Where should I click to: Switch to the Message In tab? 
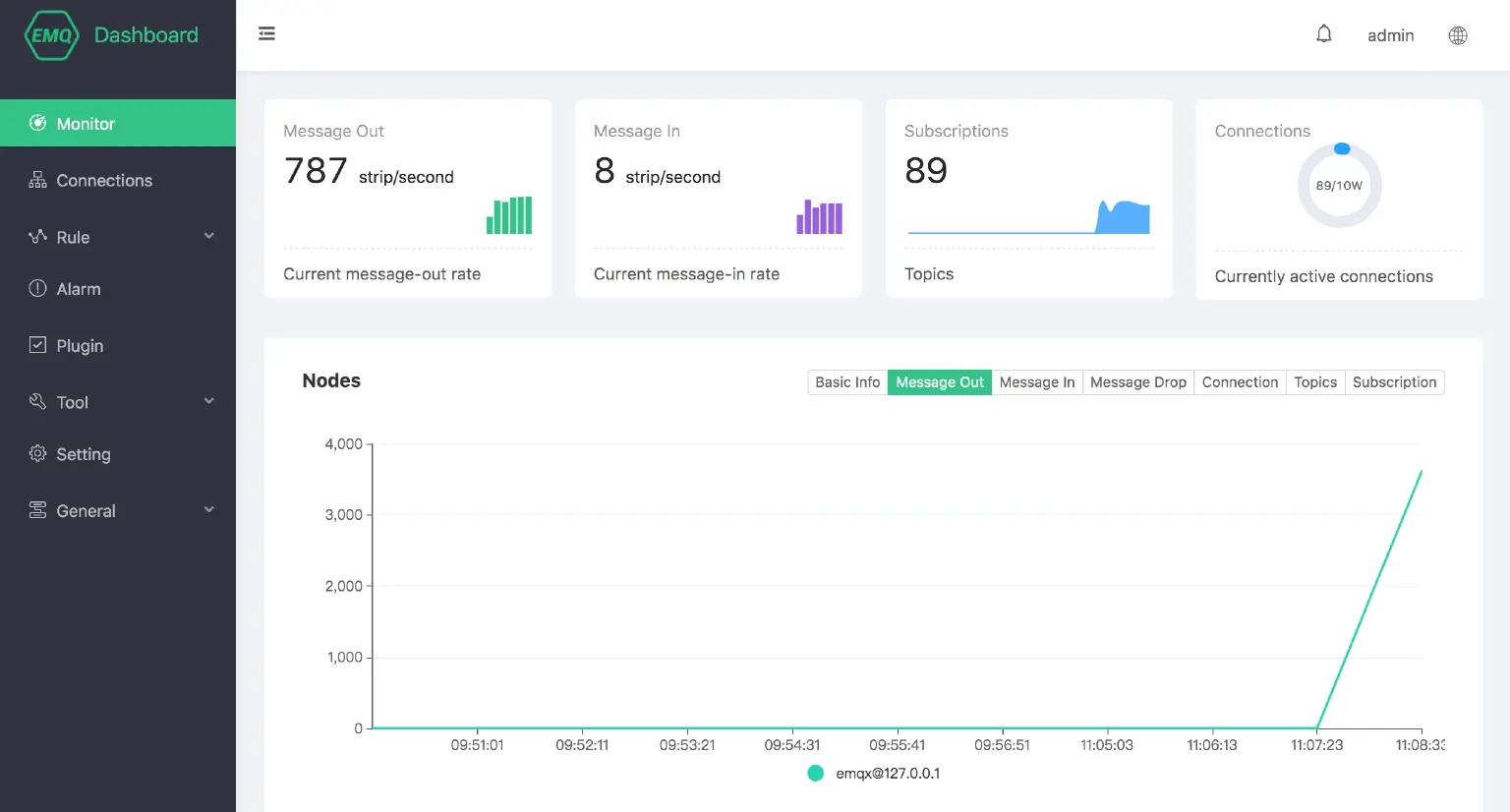(x=1036, y=382)
